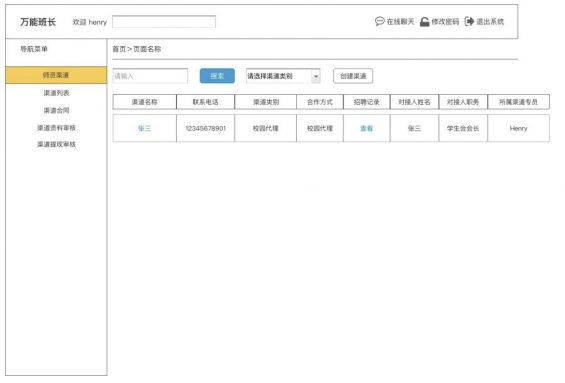Go to 渠道提现审核 in sidebar

[56, 144]
